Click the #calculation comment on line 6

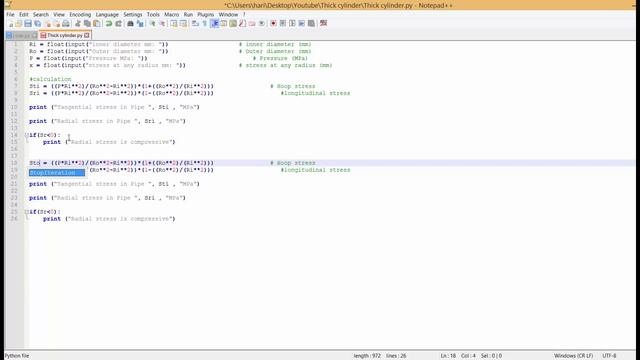[50, 79]
